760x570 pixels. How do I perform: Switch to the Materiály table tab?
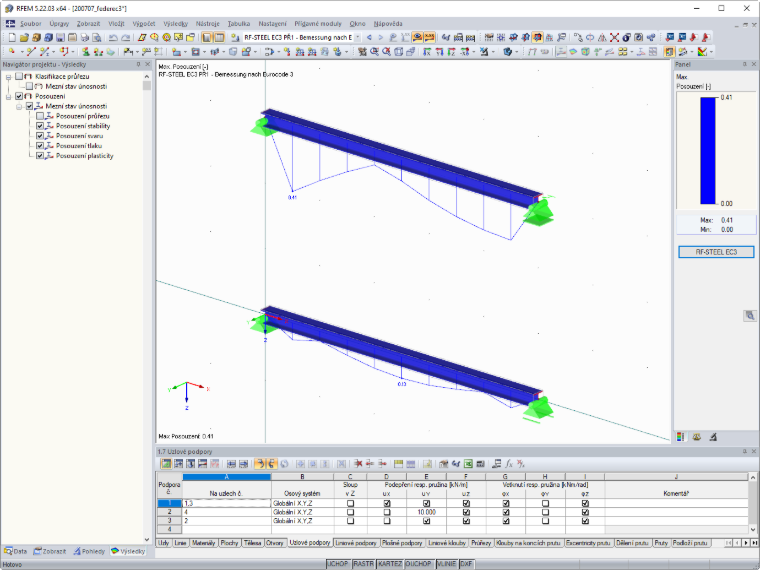pos(203,543)
